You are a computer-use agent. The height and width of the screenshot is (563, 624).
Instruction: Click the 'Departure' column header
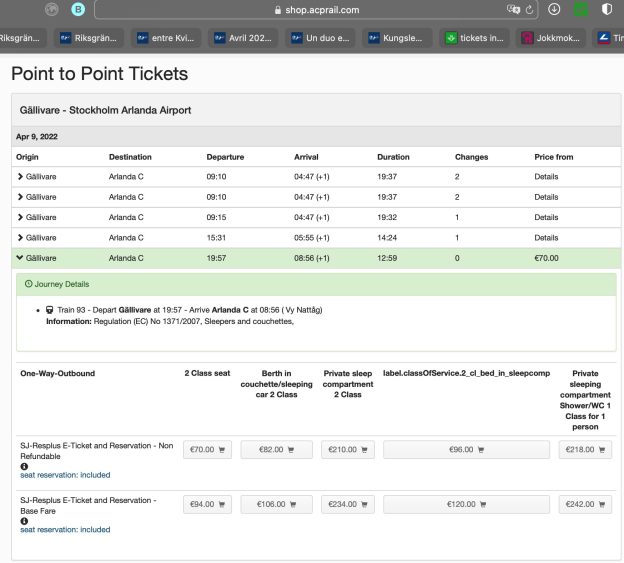225,157
